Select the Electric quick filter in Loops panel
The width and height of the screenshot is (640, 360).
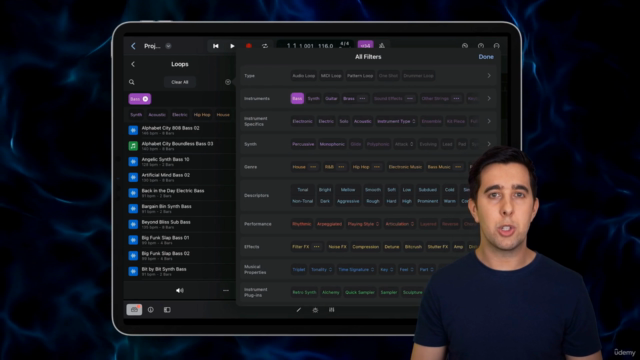click(x=180, y=115)
